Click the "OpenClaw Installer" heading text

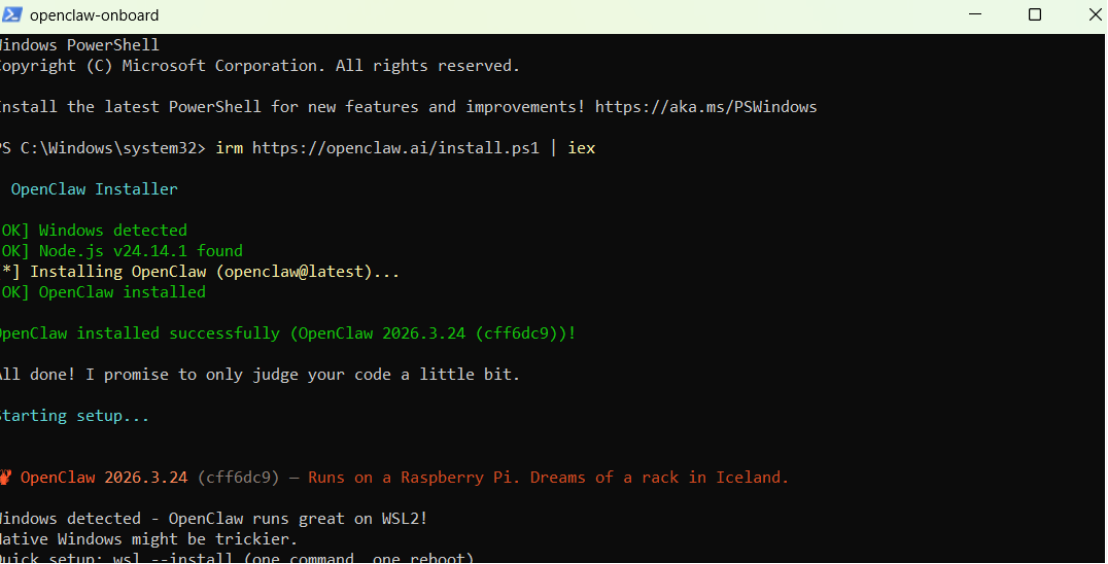coord(94,189)
